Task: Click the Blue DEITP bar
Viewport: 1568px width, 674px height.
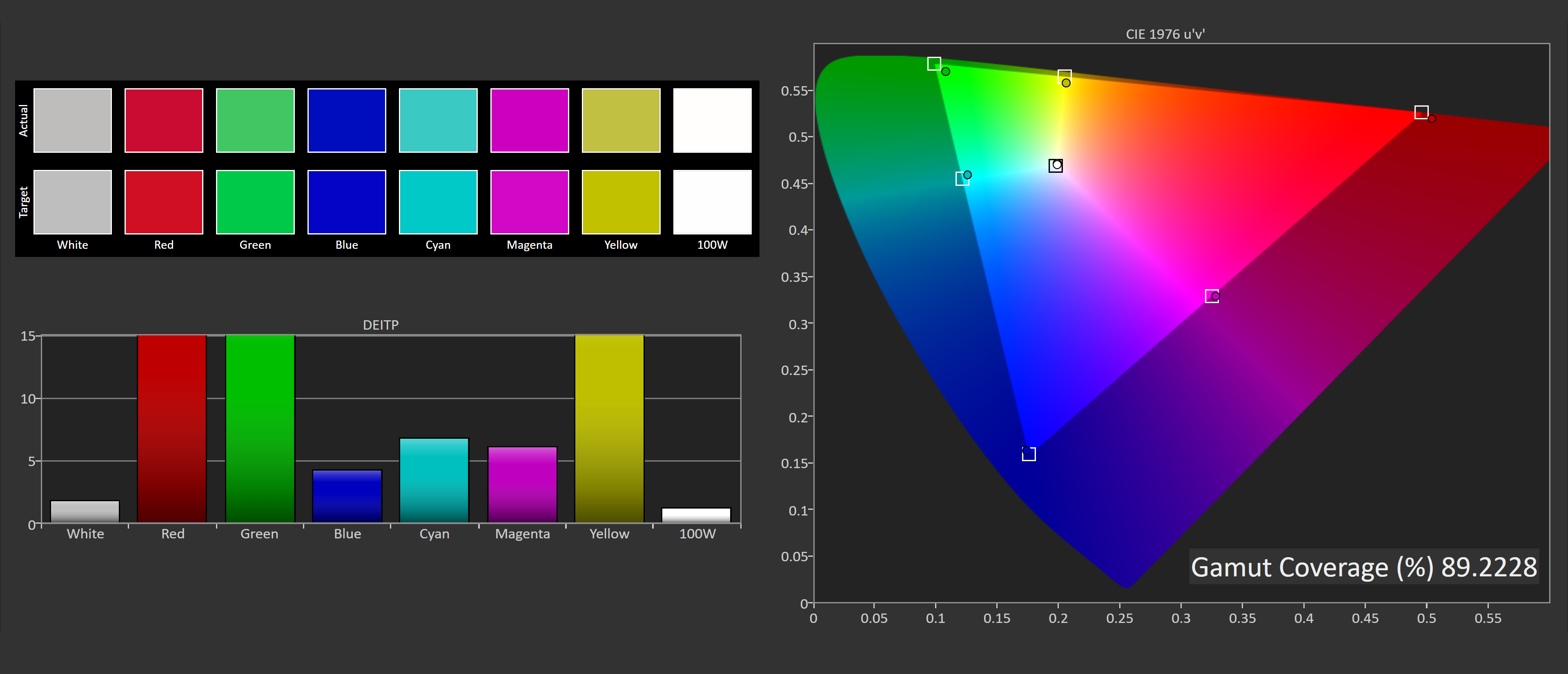Action: [x=347, y=496]
